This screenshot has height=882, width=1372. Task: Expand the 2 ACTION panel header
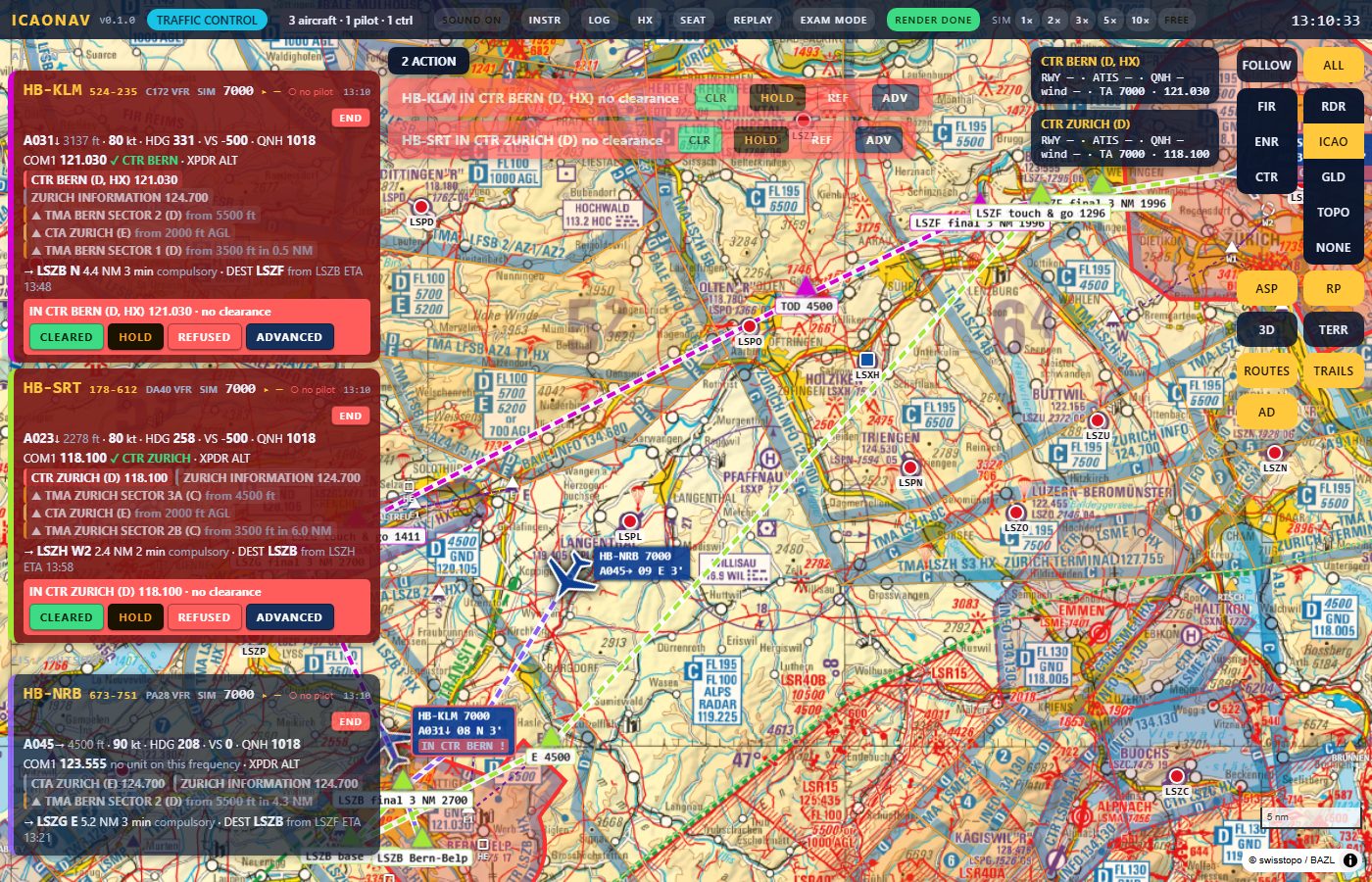coord(428,61)
